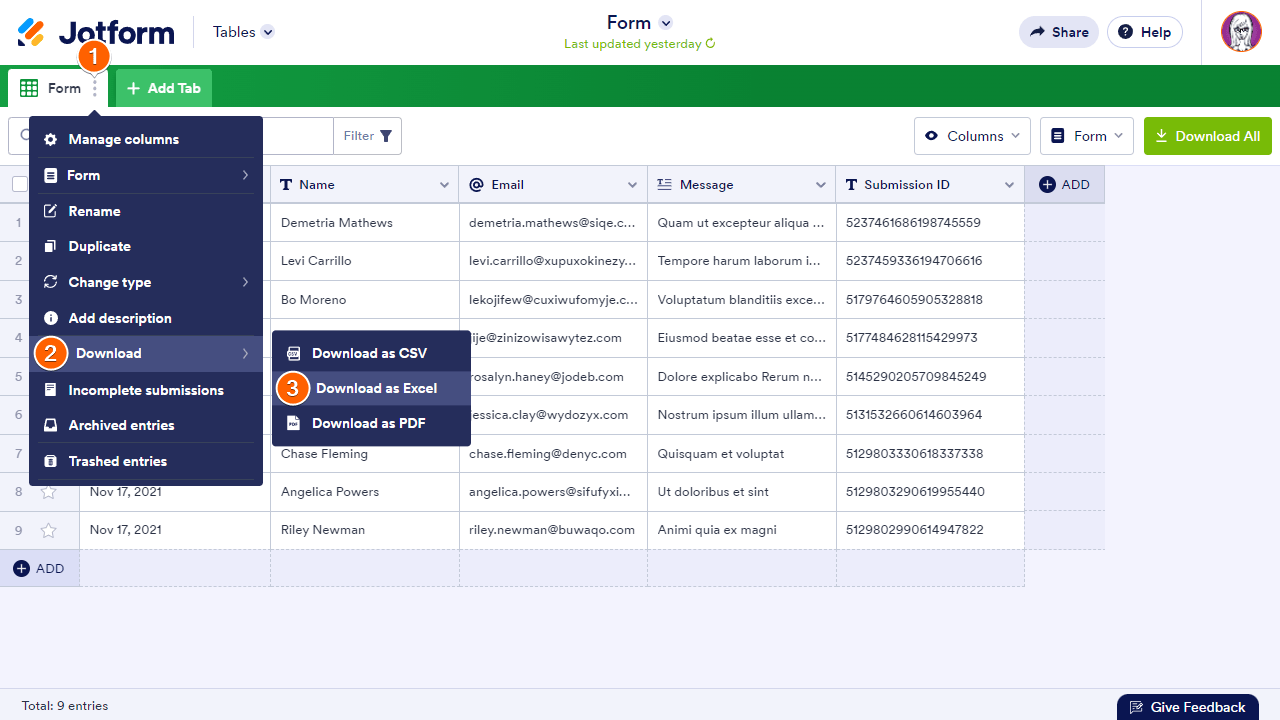This screenshot has height=720, width=1280.
Task: Star the row 9 entry
Action: click(48, 530)
